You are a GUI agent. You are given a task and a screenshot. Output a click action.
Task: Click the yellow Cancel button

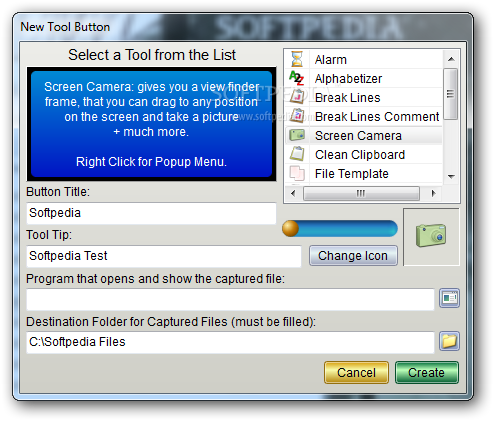tap(356, 372)
